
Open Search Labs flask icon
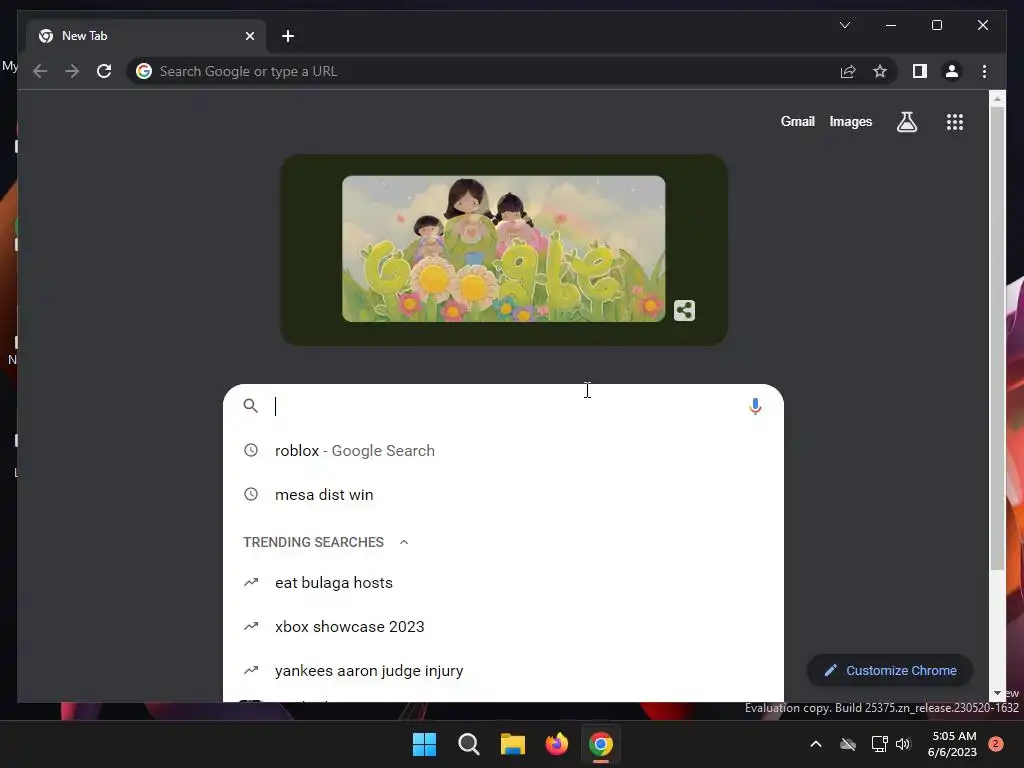coord(906,121)
